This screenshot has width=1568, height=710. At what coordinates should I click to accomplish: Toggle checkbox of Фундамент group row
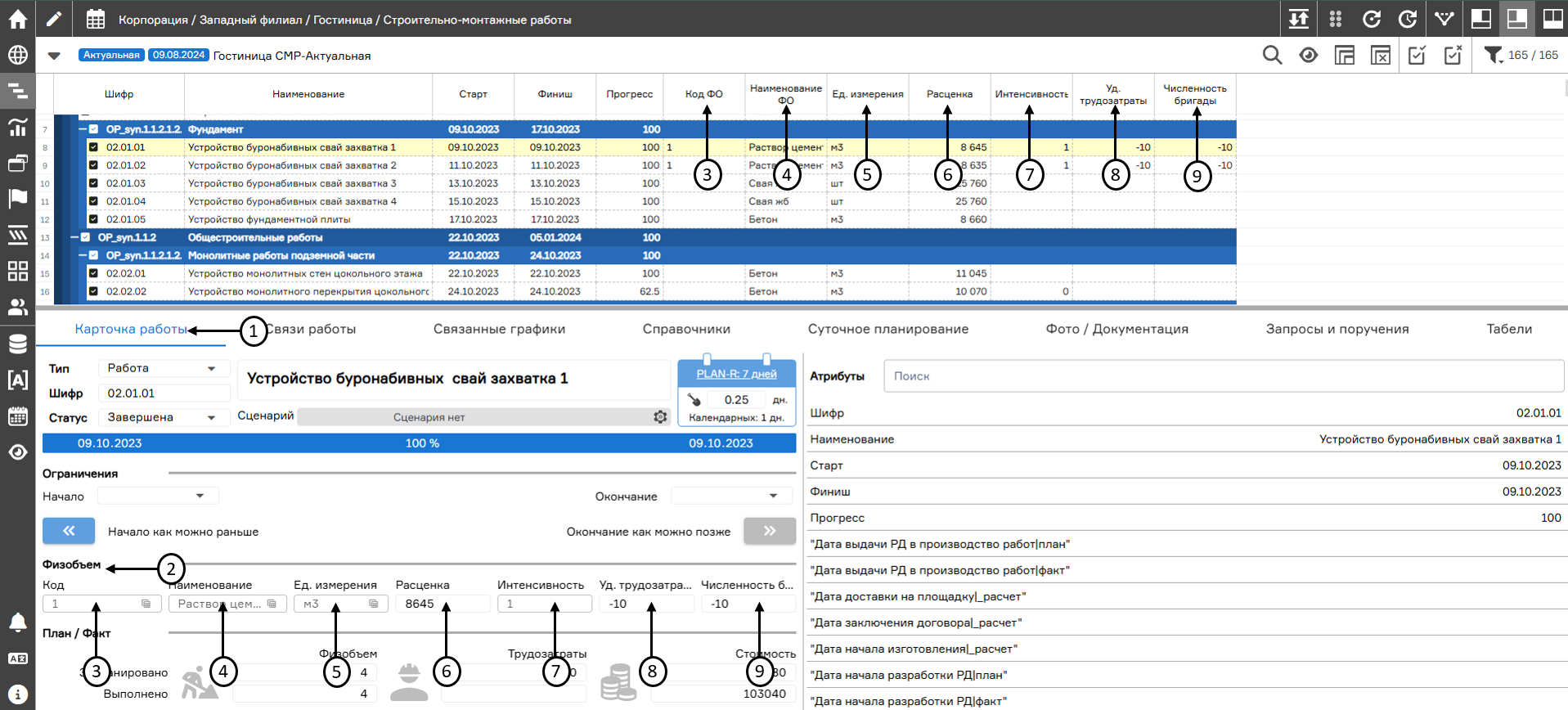click(93, 129)
